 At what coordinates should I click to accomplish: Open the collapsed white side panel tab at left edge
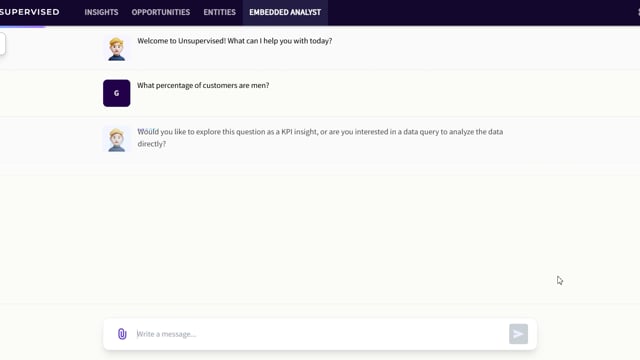coord(2,44)
